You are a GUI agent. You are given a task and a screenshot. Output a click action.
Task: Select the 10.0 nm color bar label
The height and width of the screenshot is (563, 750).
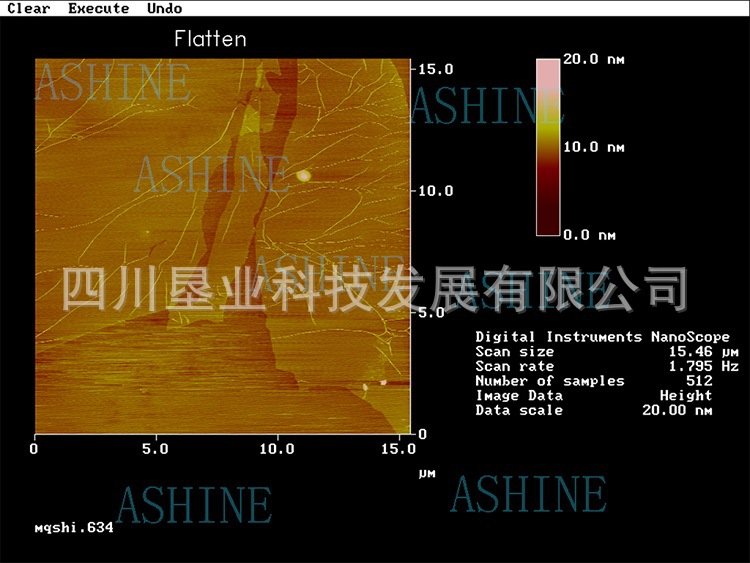(x=594, y=147)
